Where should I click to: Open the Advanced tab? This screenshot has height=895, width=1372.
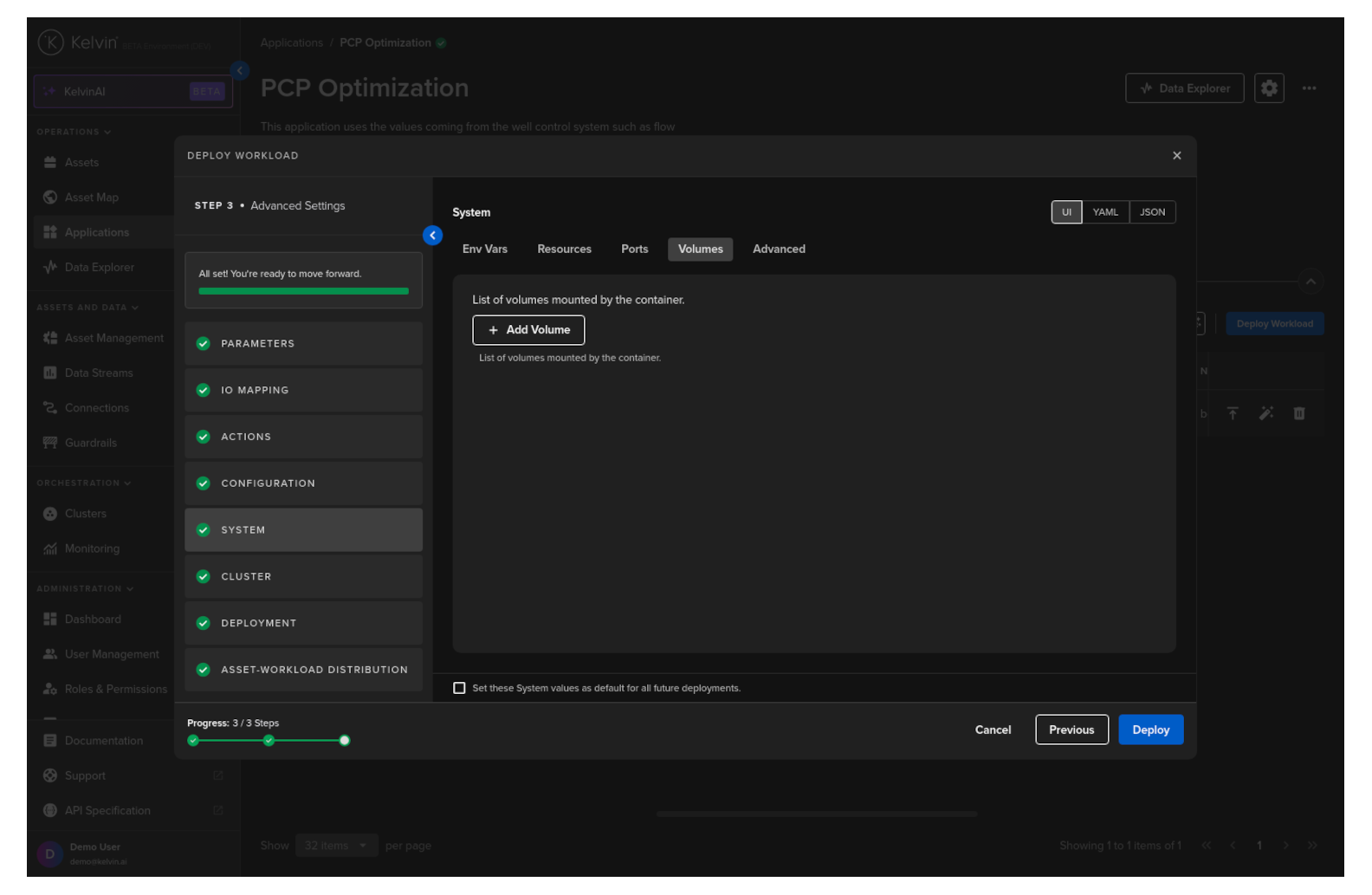pos(778,250)
